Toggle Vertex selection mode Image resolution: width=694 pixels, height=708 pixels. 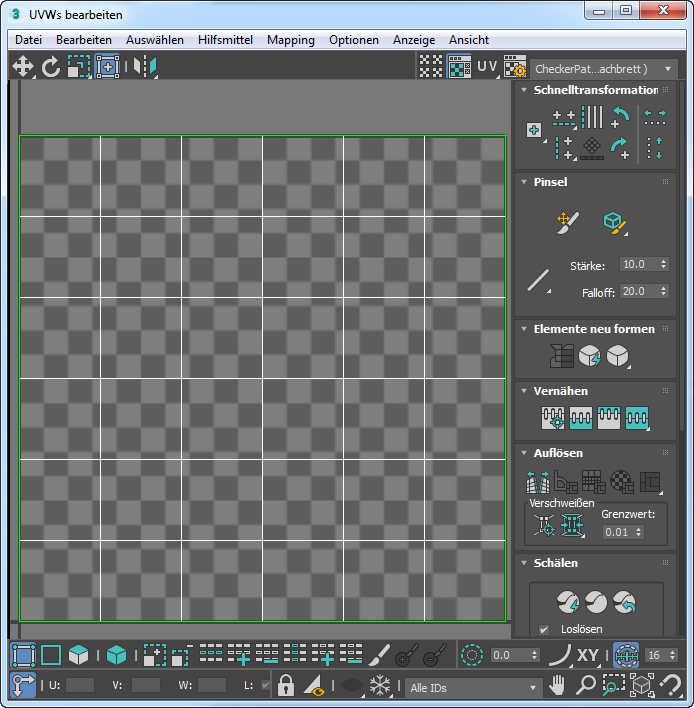tap(23, 655)
